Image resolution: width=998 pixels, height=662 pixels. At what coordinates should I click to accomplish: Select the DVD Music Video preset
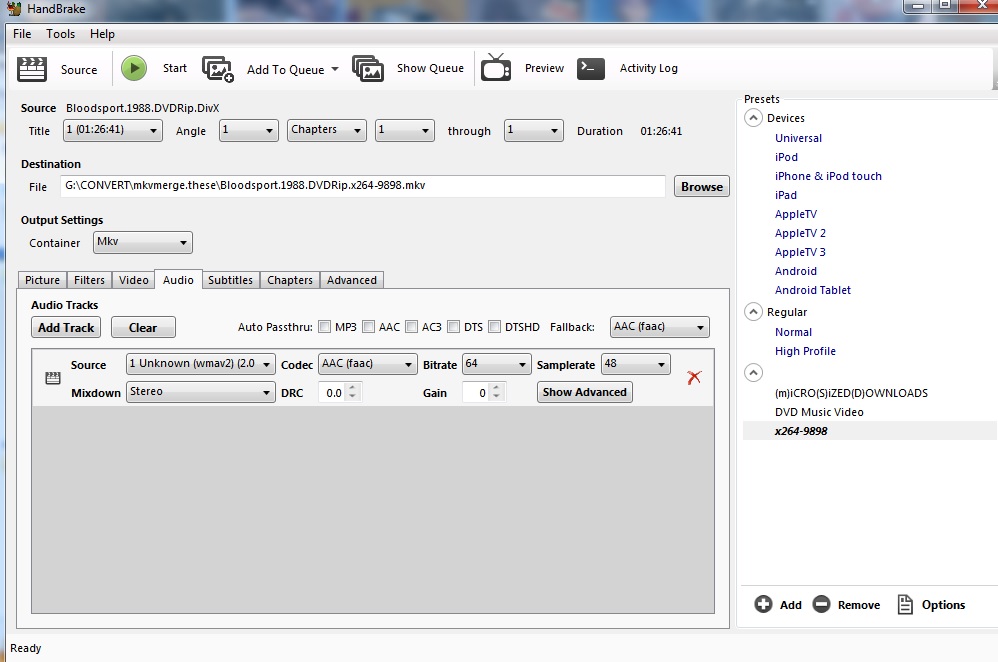[x=819, y=412]
